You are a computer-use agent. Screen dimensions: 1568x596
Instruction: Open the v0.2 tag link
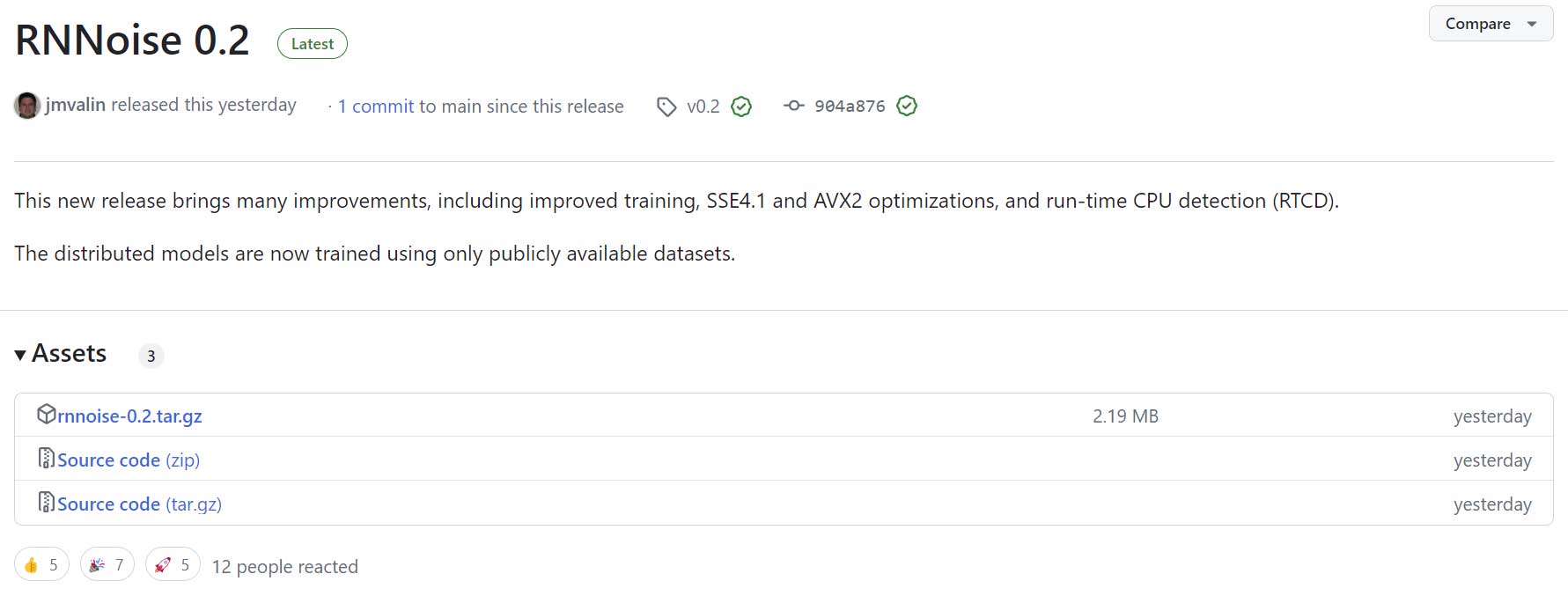[x=703, y=107]
